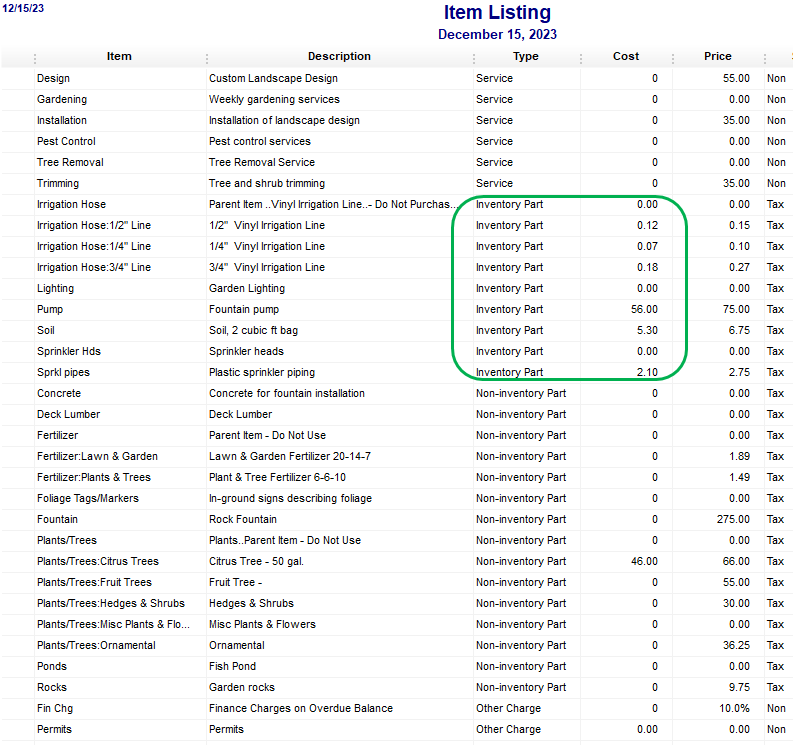Click the Fountain price 275.00
This screenshot has height=745, width=793.
click(733, 519)
